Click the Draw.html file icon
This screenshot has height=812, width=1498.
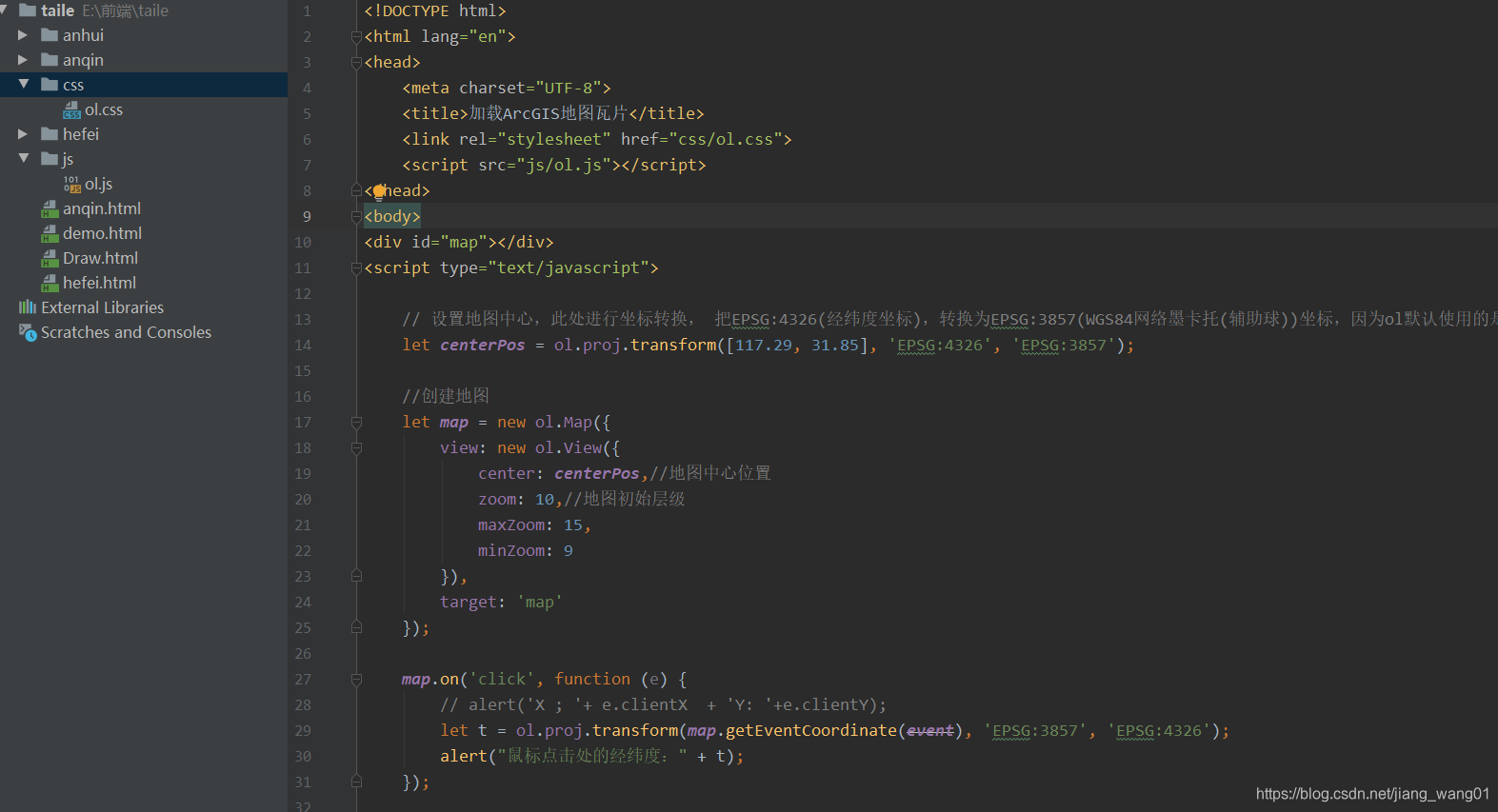pos(50,259)
